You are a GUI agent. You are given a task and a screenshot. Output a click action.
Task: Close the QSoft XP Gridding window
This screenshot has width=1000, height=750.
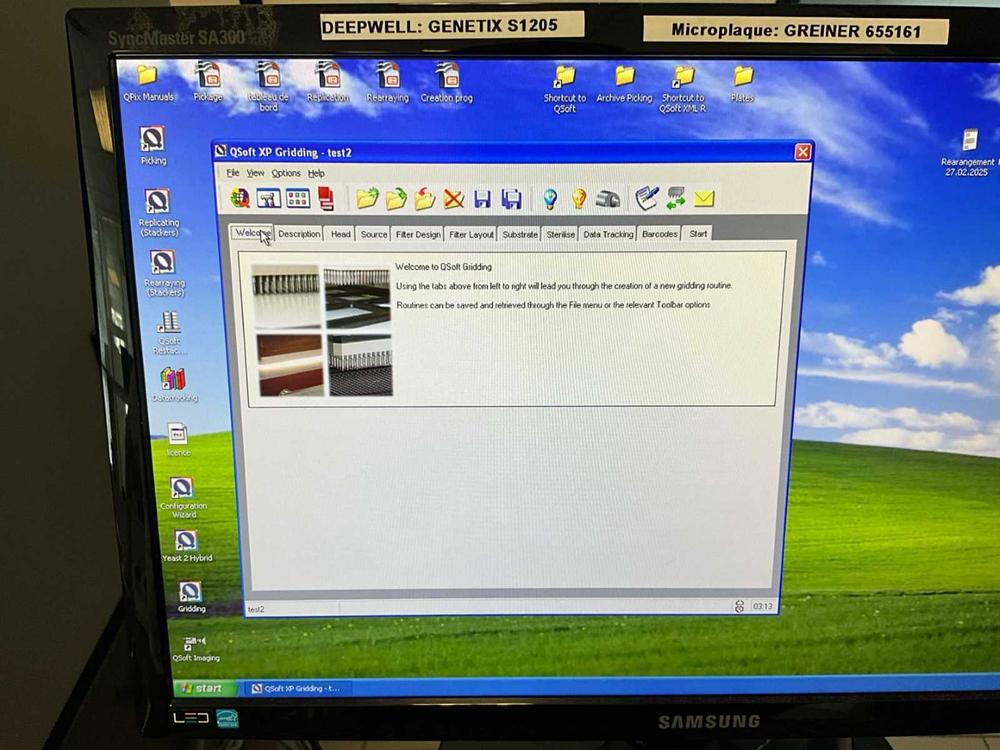802,152
